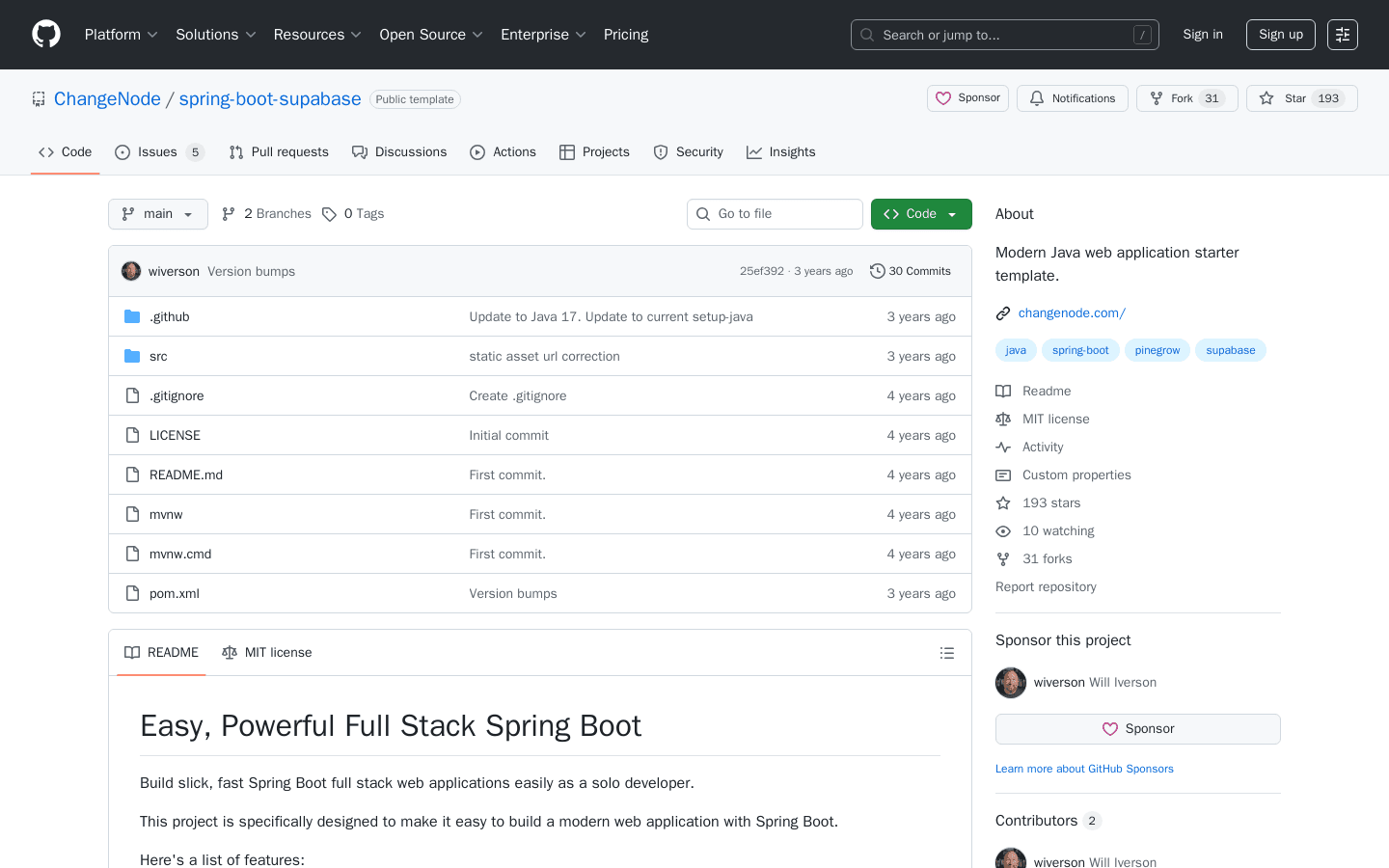Click the Sponsor heart icon
Viewport: 1389px width, 868px height.
pos(943,97)
